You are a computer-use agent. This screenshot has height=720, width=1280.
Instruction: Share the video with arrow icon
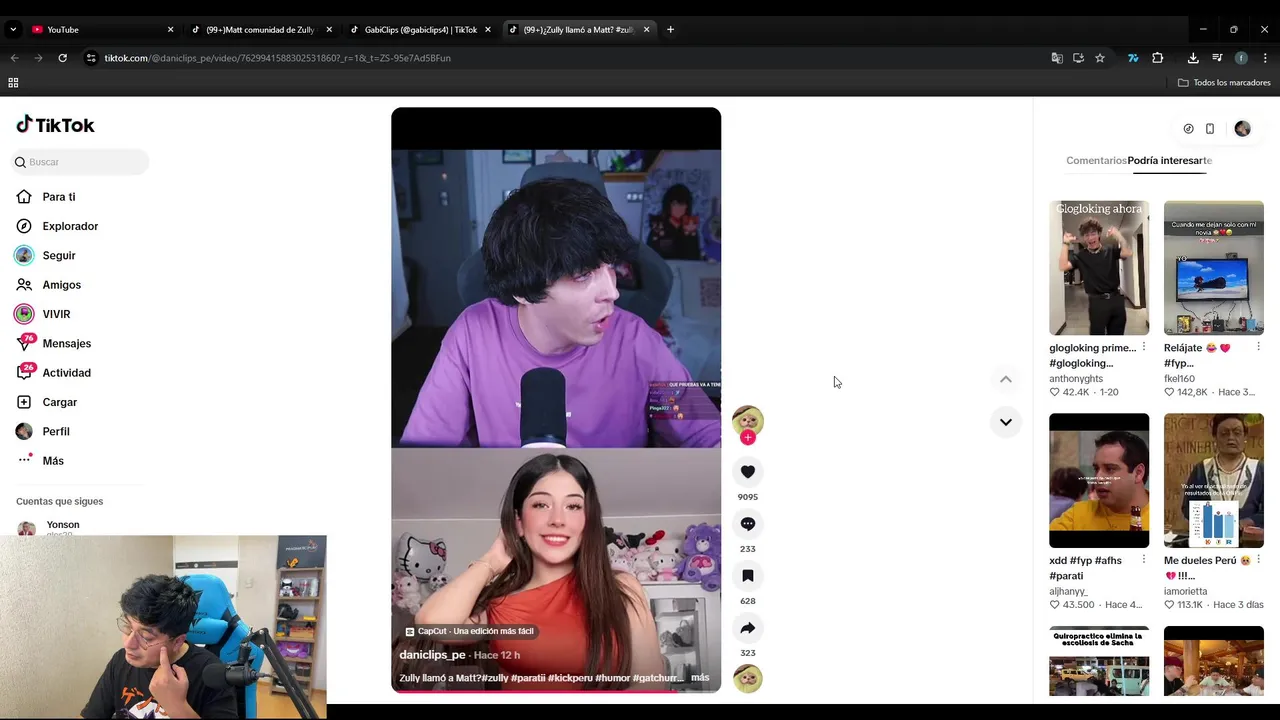(748, 628)
